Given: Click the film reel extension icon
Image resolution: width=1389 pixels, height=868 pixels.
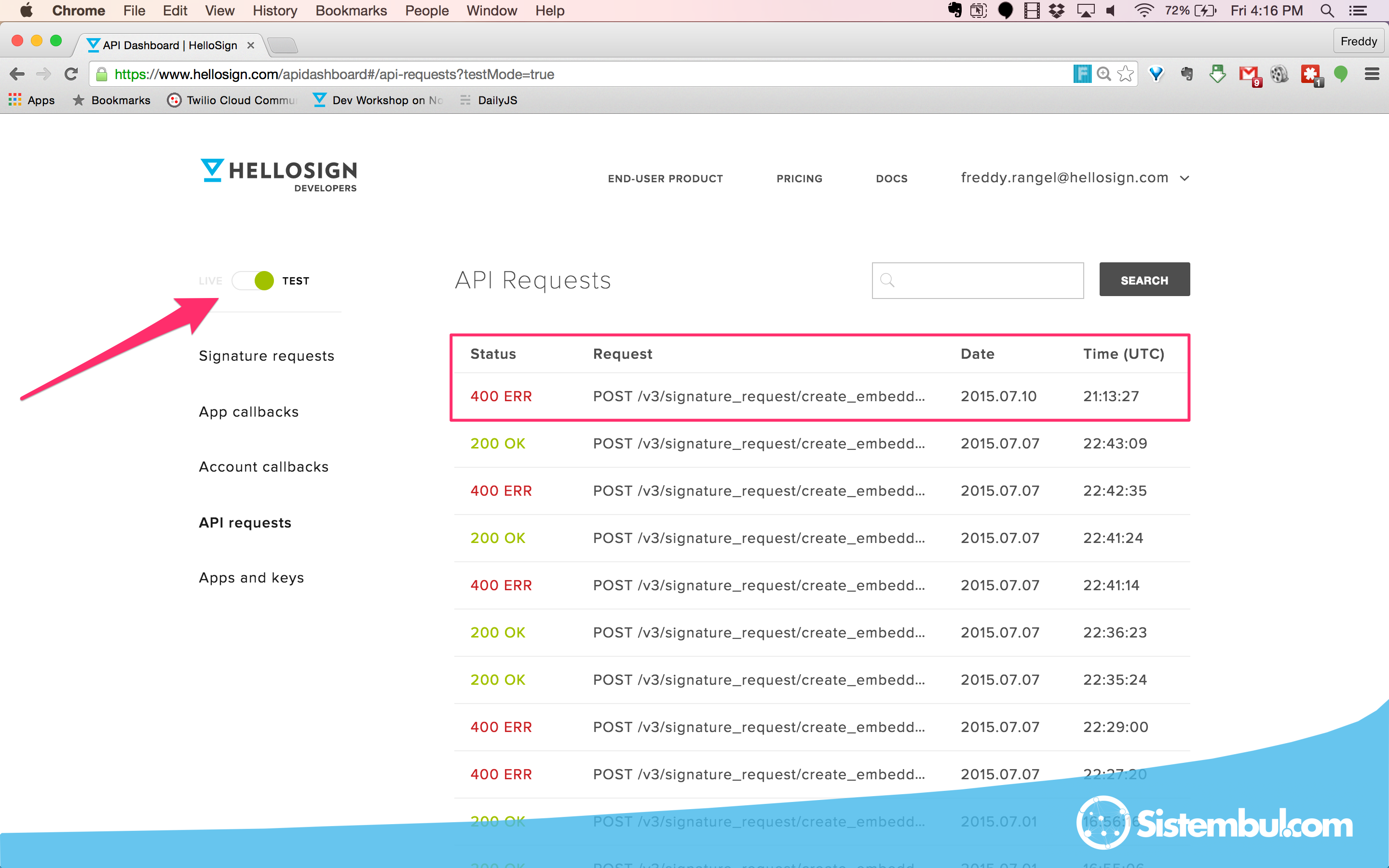Looking at the screenshot, I should 1279,74.
